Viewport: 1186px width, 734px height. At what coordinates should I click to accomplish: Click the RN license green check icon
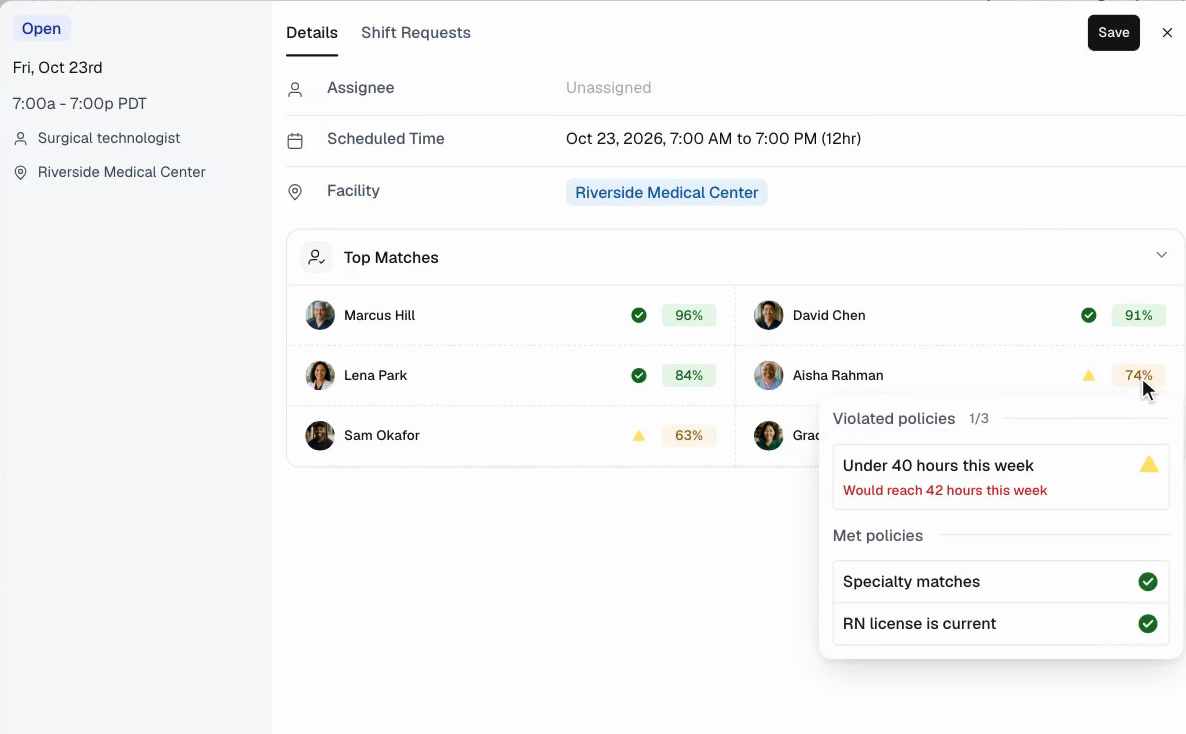click(x=1147, y=624)
